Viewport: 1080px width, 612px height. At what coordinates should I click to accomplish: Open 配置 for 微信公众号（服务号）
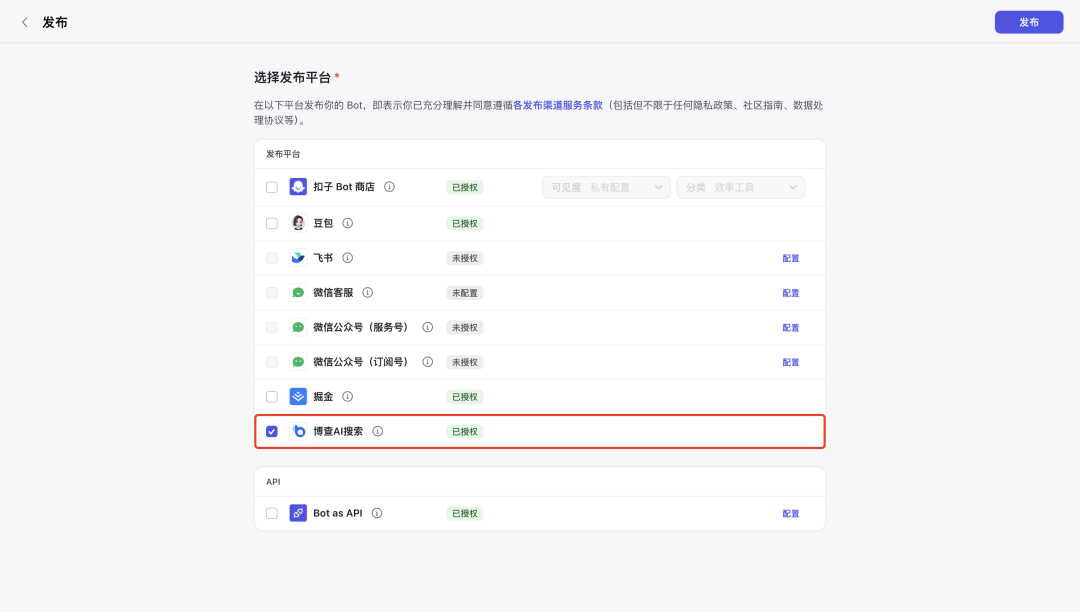pos(791,328)
